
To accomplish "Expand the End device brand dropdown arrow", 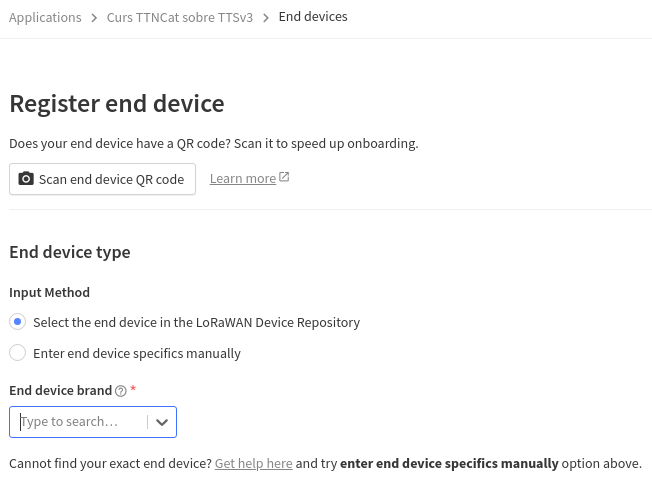I will tap(162, 422).
